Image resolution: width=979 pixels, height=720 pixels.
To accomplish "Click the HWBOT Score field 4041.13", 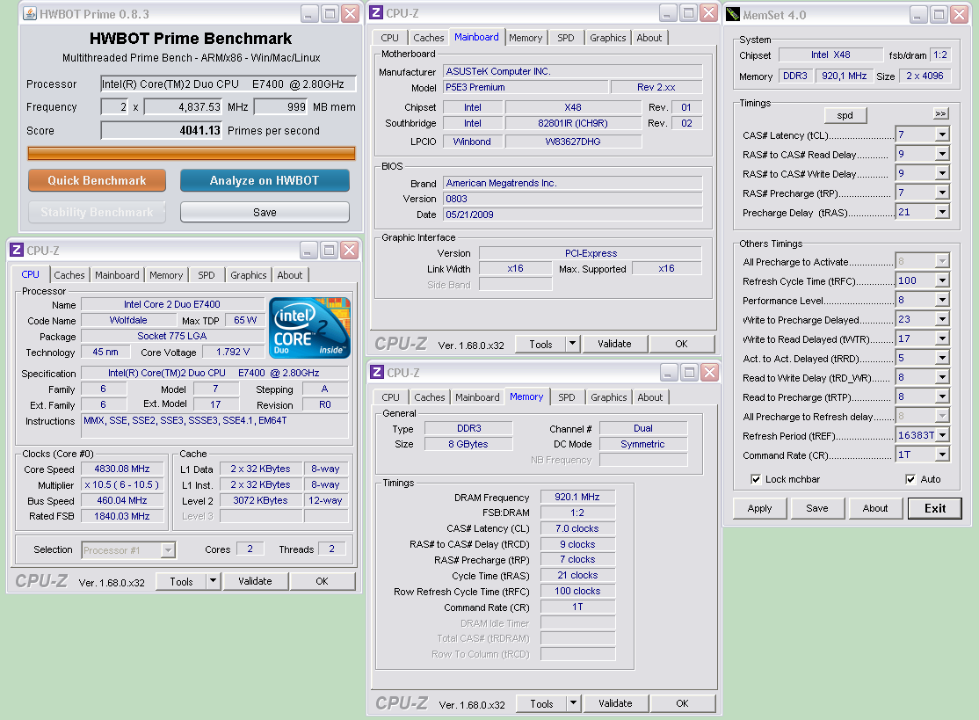I will click(x=162, y=131).
